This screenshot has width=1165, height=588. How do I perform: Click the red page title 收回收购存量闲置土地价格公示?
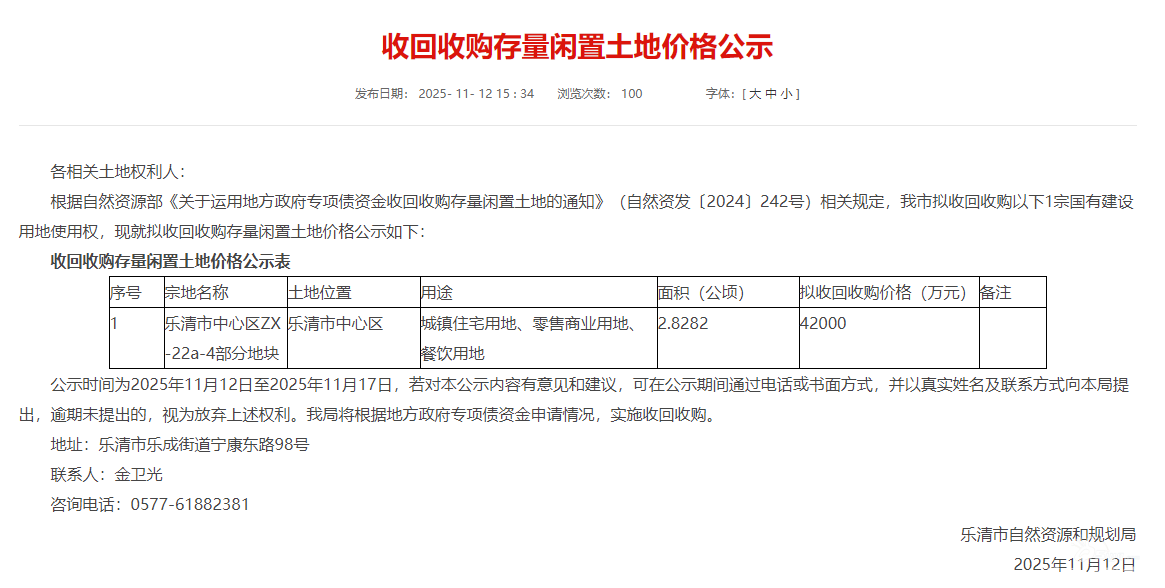(x=577, y=46)
